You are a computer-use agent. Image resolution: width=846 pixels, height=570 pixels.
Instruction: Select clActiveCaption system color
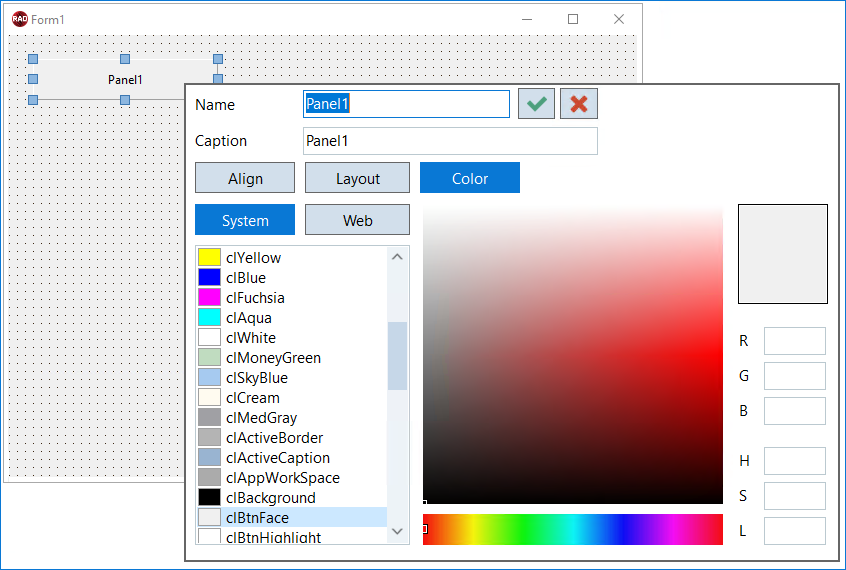pyautogui.click(x=292, y=457)
